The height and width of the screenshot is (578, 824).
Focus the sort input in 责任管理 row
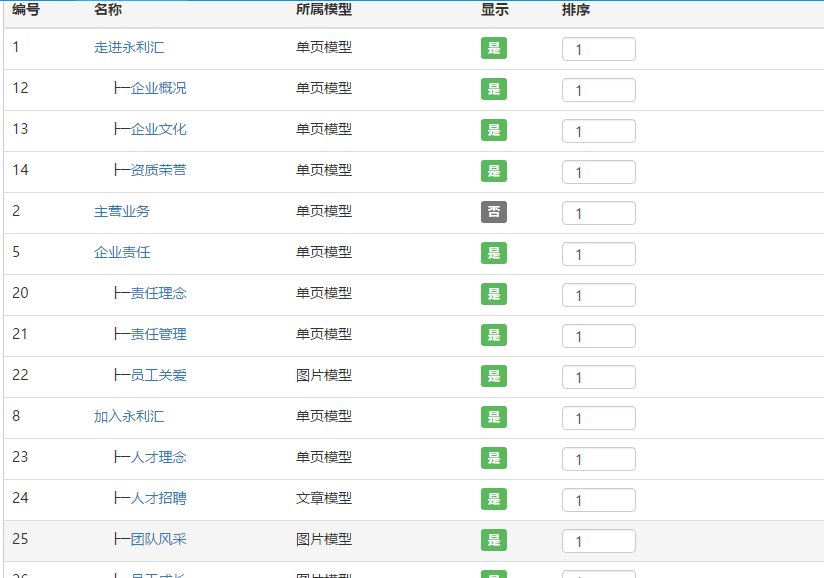click(598, 336)
